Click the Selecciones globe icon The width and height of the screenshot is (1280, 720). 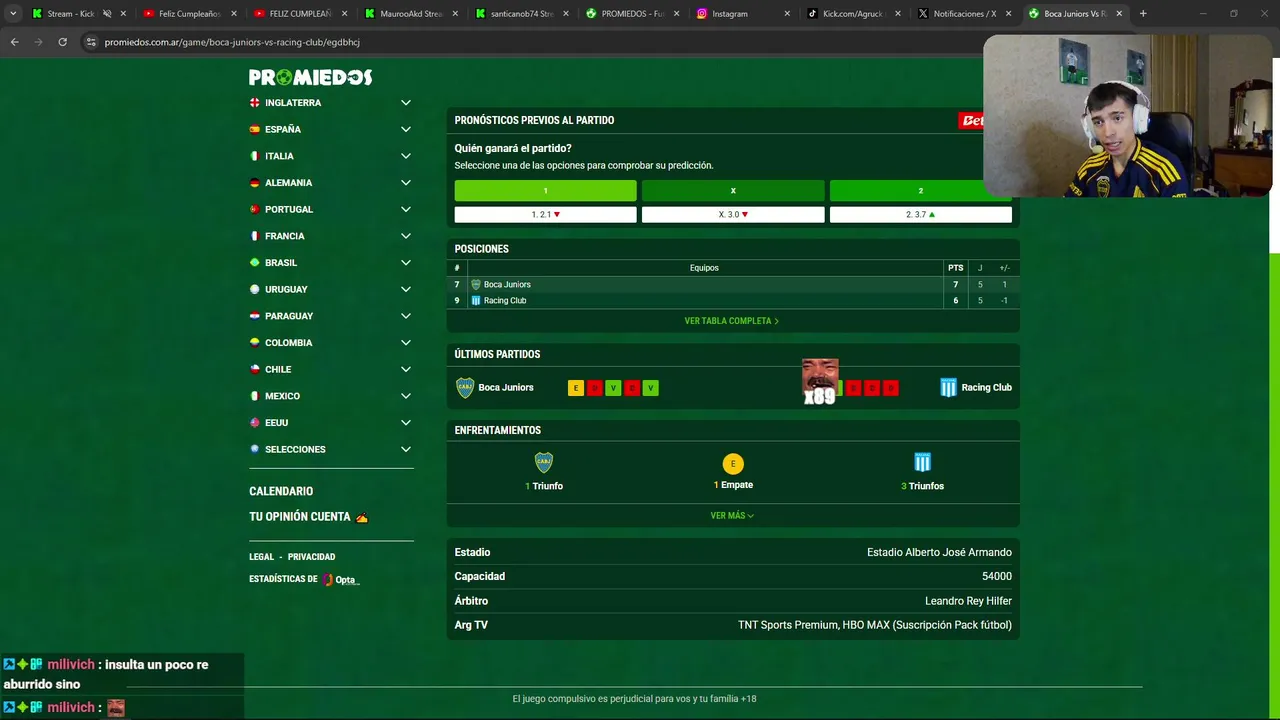255,449
